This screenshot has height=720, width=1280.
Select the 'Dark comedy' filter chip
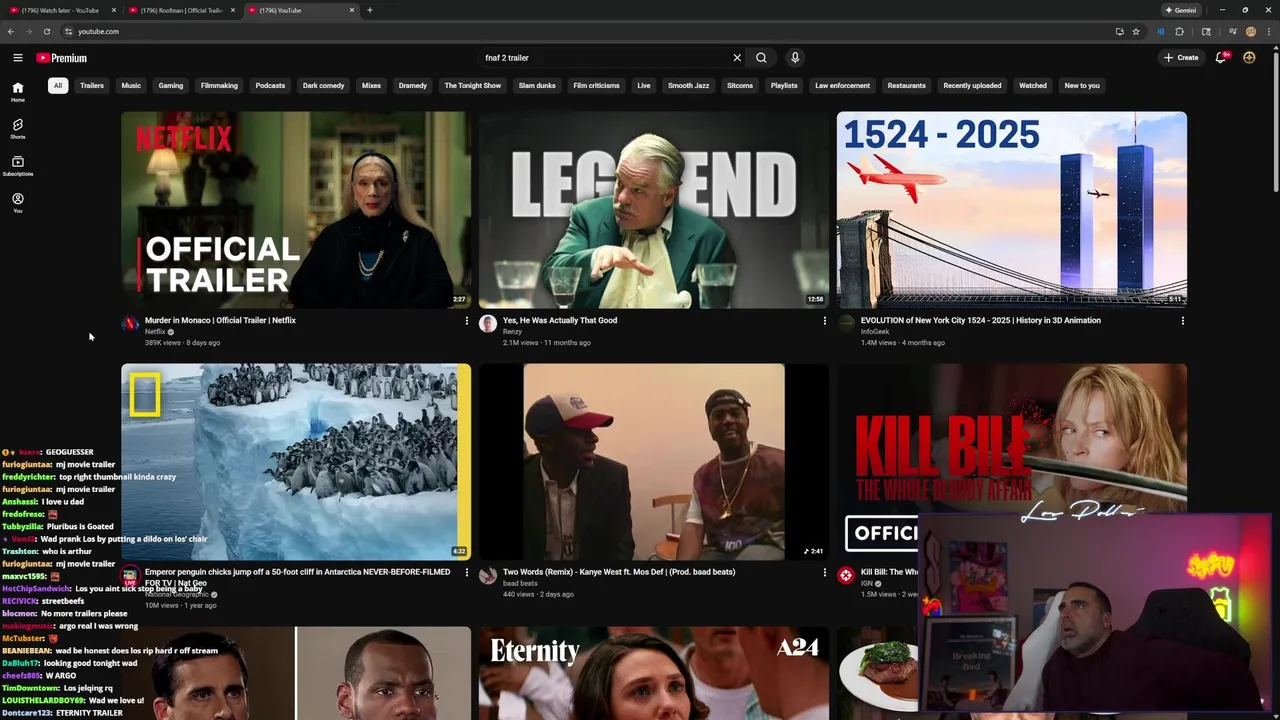tap(323, 86)
